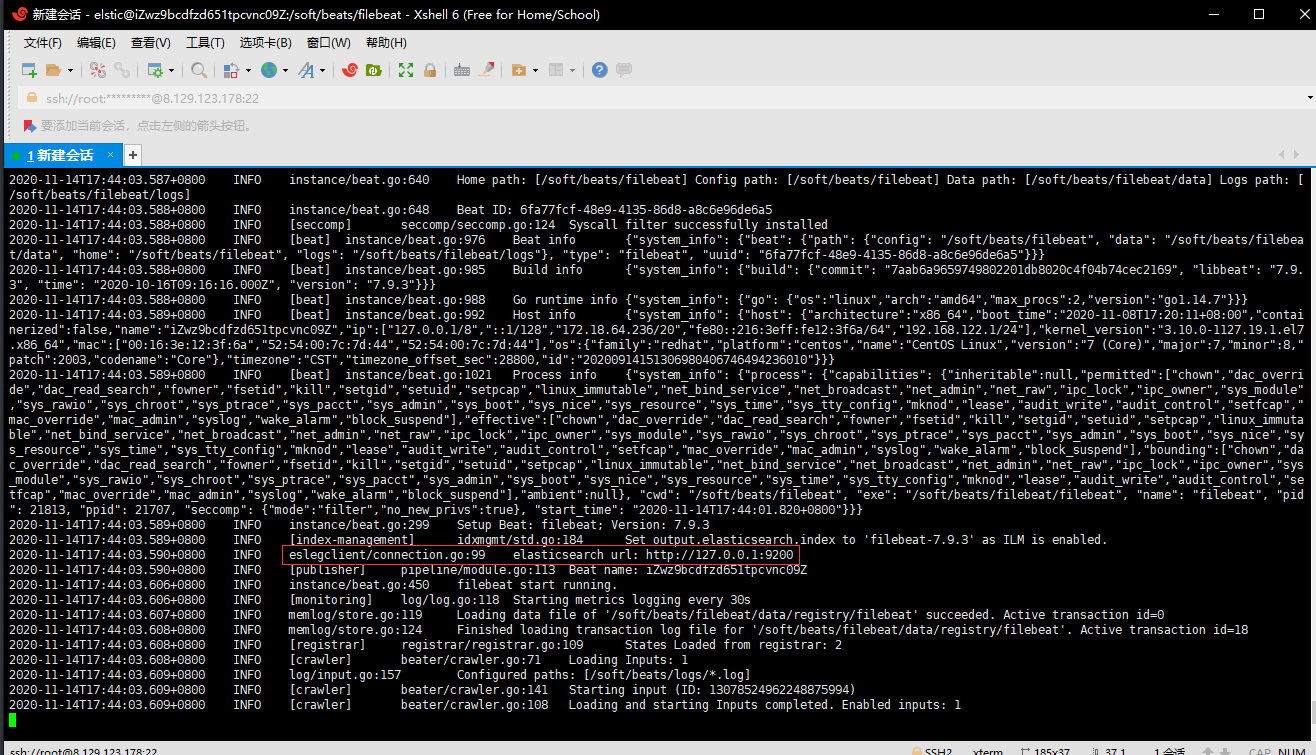Click the 'Loading Inputs: 1' log text
Screen dimensions: 1316x755
click(628, 660)
